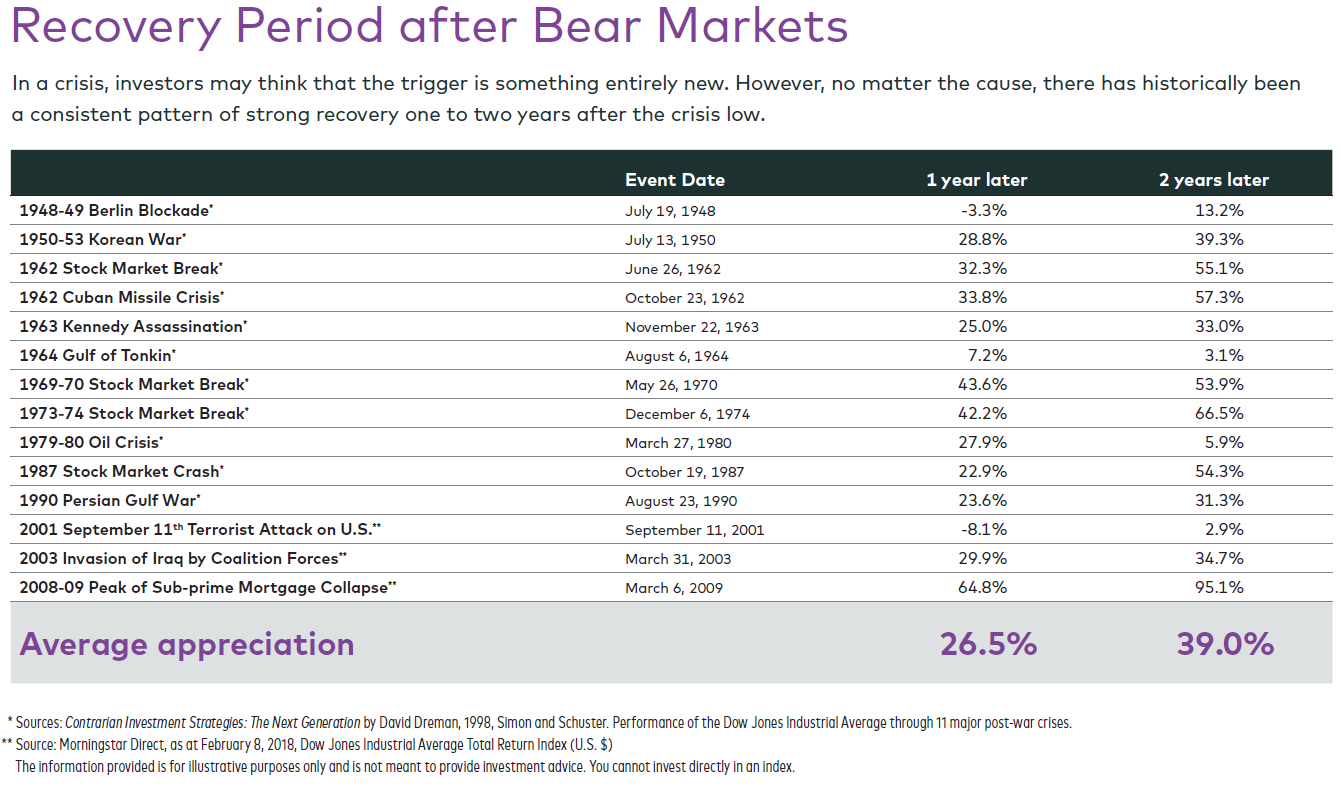Screen dimensions: 1341x789
Task: Click the "Event Date" column header
Action: (x=675, y=180)
